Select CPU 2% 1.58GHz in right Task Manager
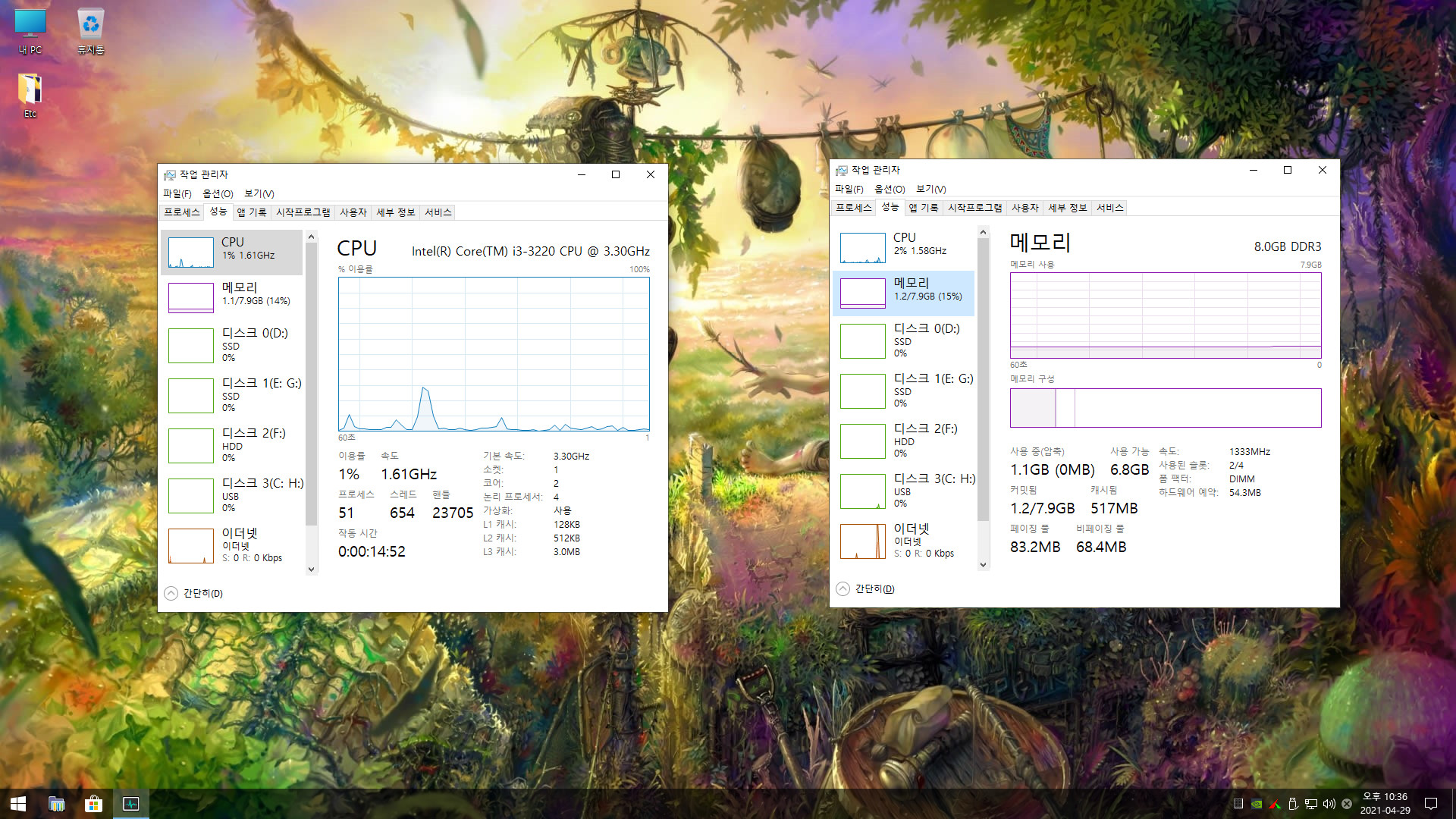This screenshot has width=1456, height=819. [904, 247]
